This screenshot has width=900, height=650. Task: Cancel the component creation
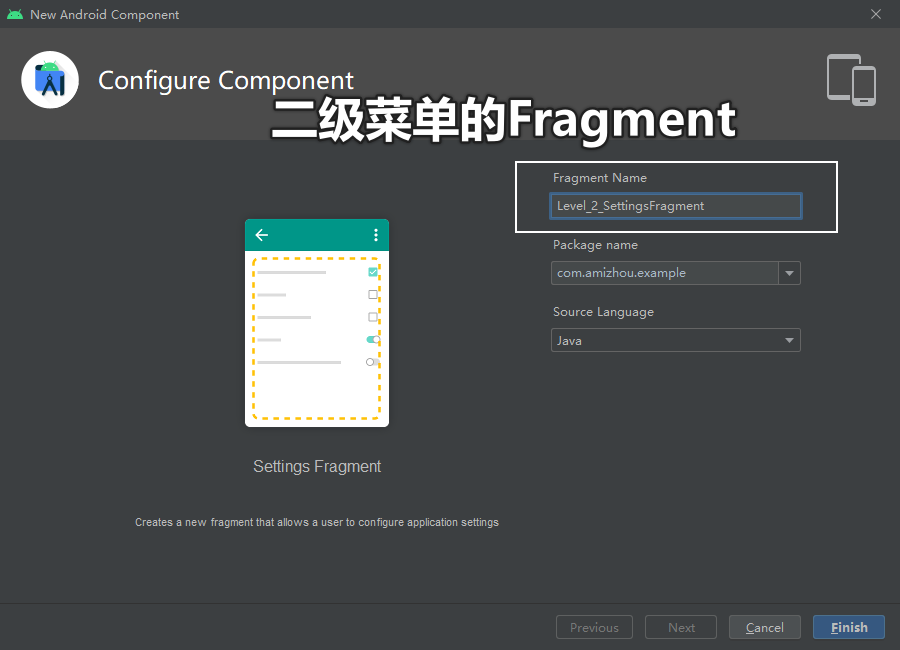point(764,627)
